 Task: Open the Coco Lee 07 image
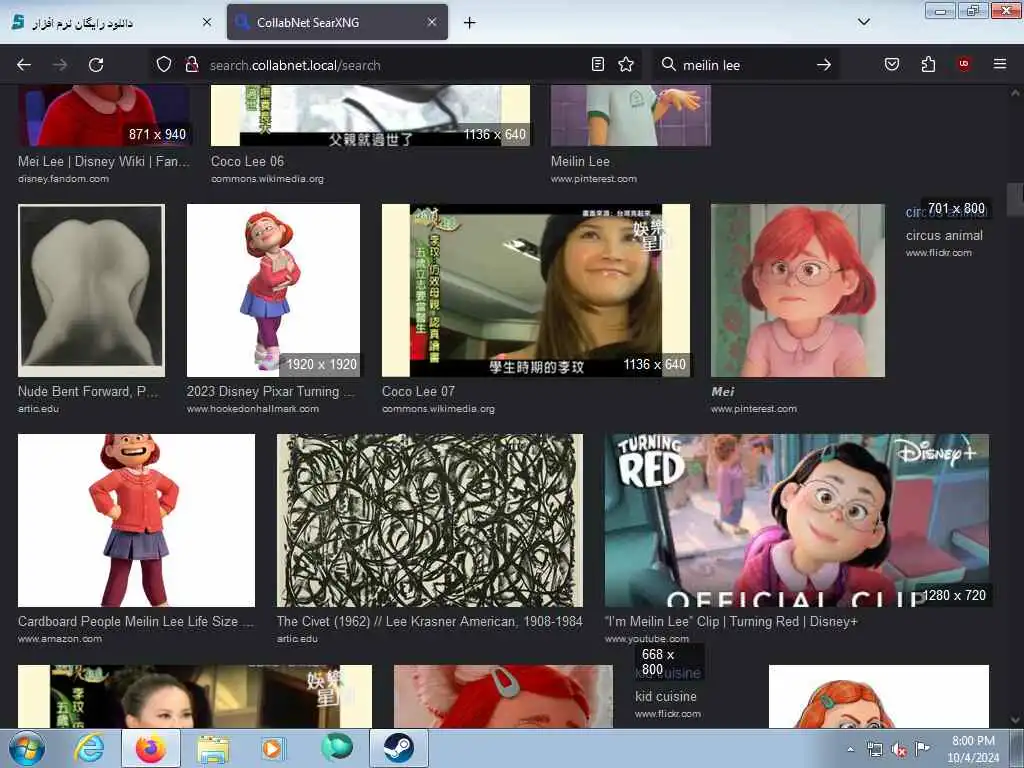coord(536,291)
